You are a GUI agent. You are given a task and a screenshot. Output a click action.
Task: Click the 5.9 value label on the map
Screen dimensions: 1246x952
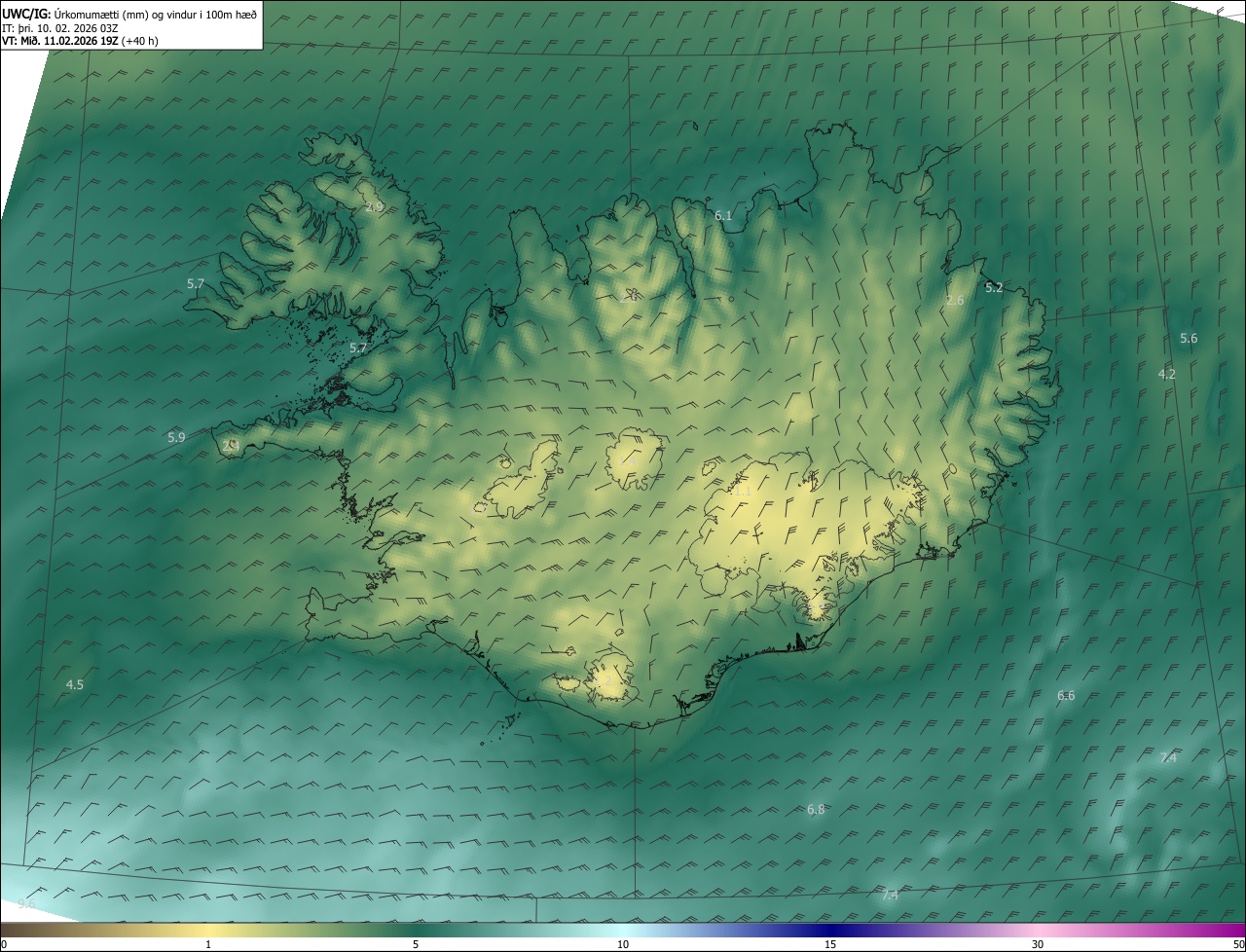pyautogui.click(x=176, y=437)
